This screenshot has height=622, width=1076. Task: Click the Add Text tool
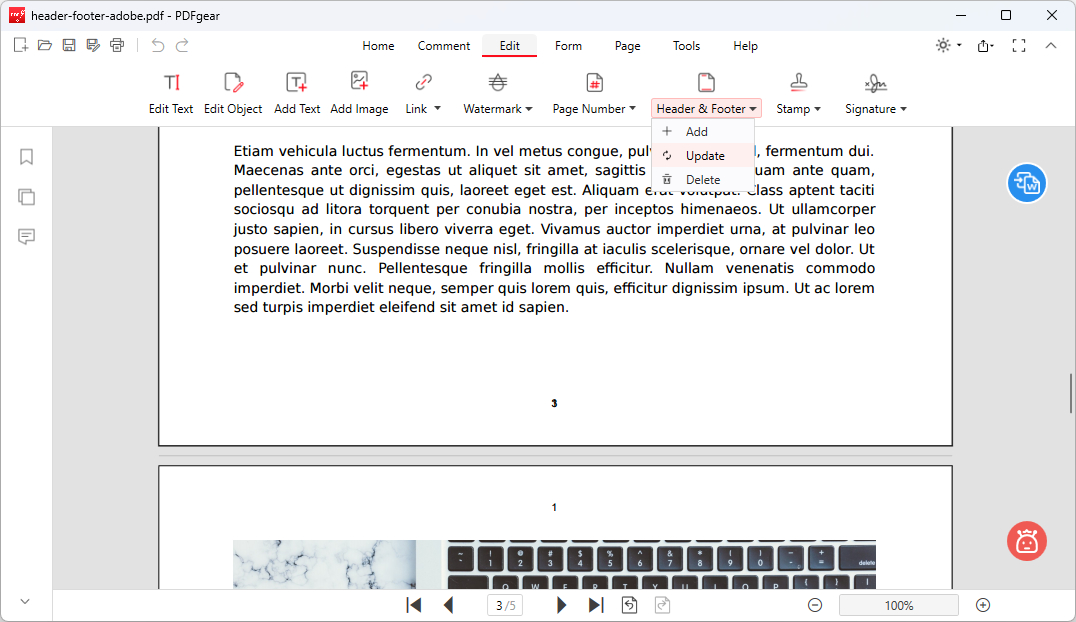[x=297, y=93]
